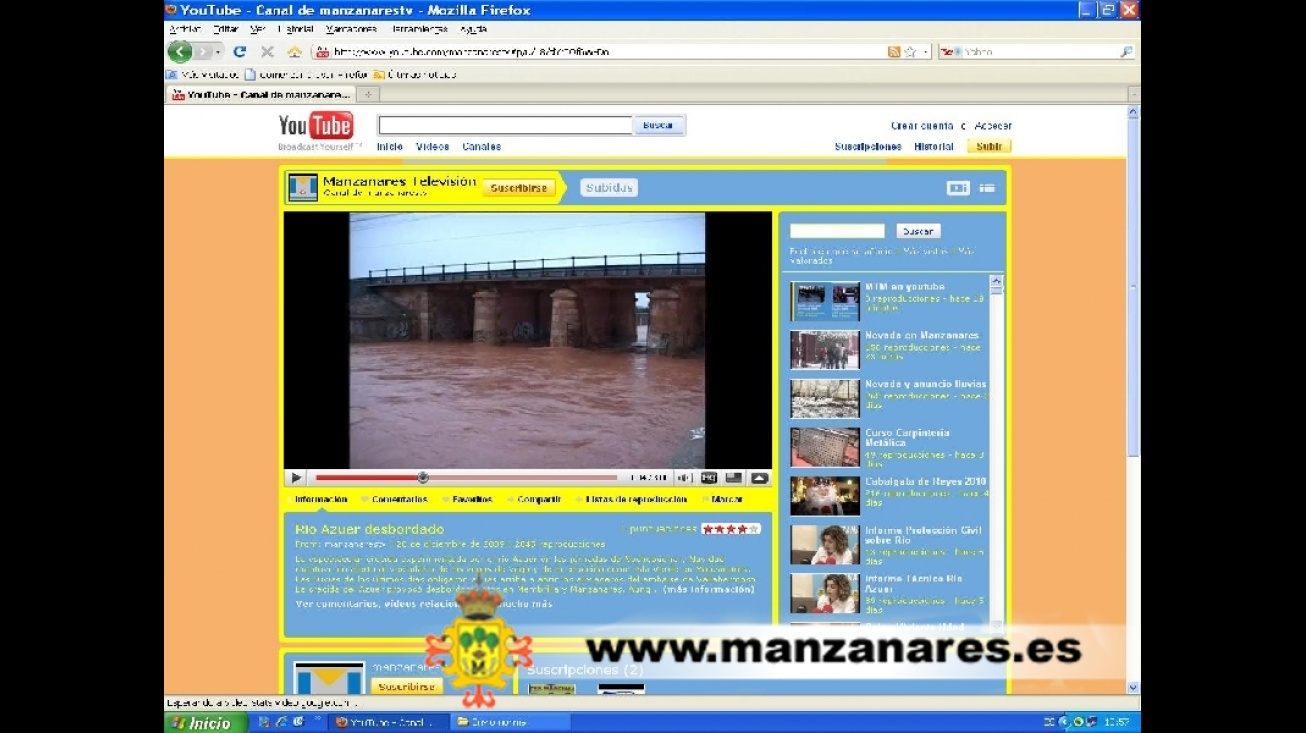The height and width of the screenshot is (733, 1306).
Task: Expand Listas de reproducción section
Action: (636, 500)
